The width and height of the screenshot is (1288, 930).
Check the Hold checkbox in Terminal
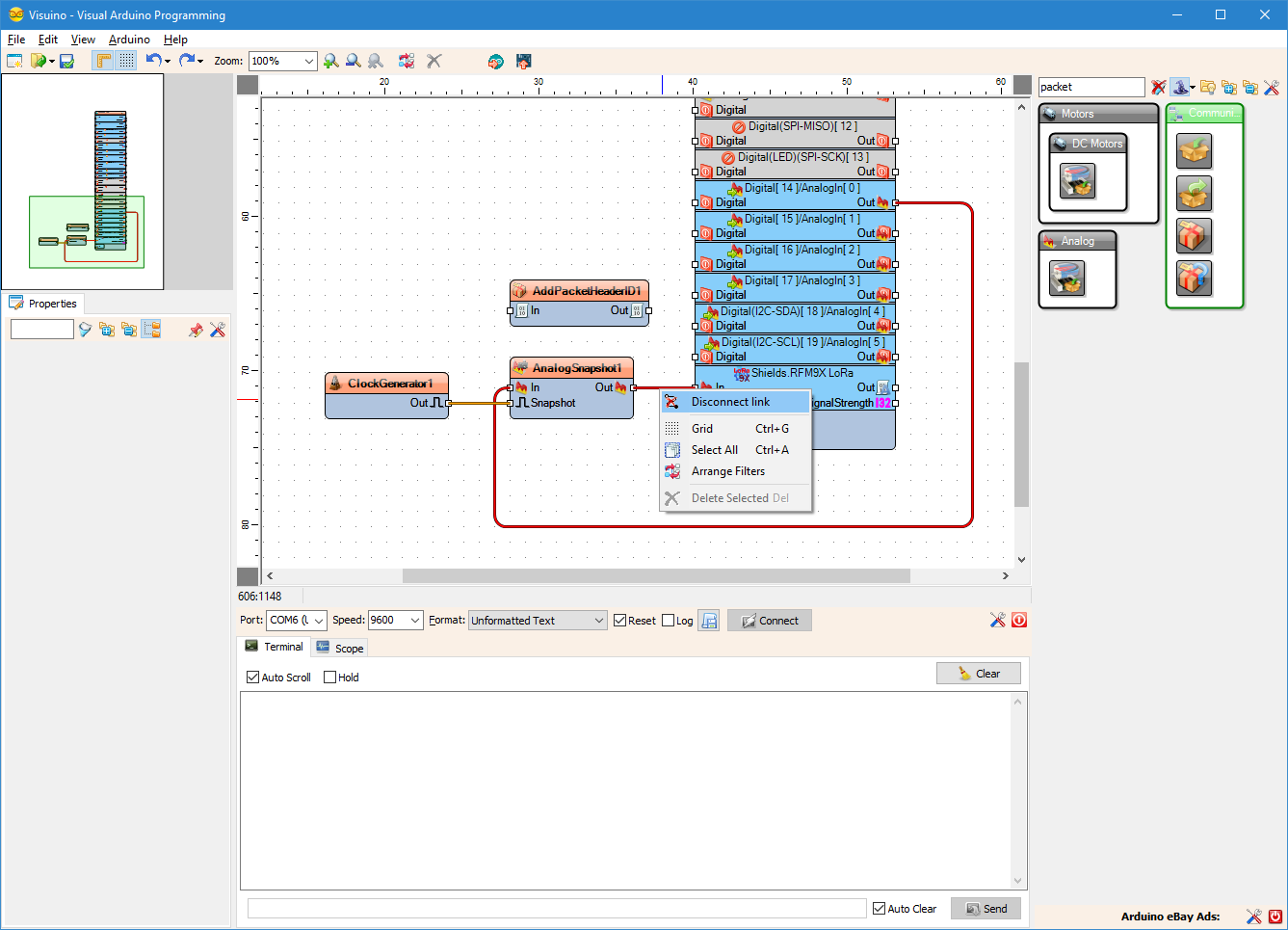(x=330, y=678)
